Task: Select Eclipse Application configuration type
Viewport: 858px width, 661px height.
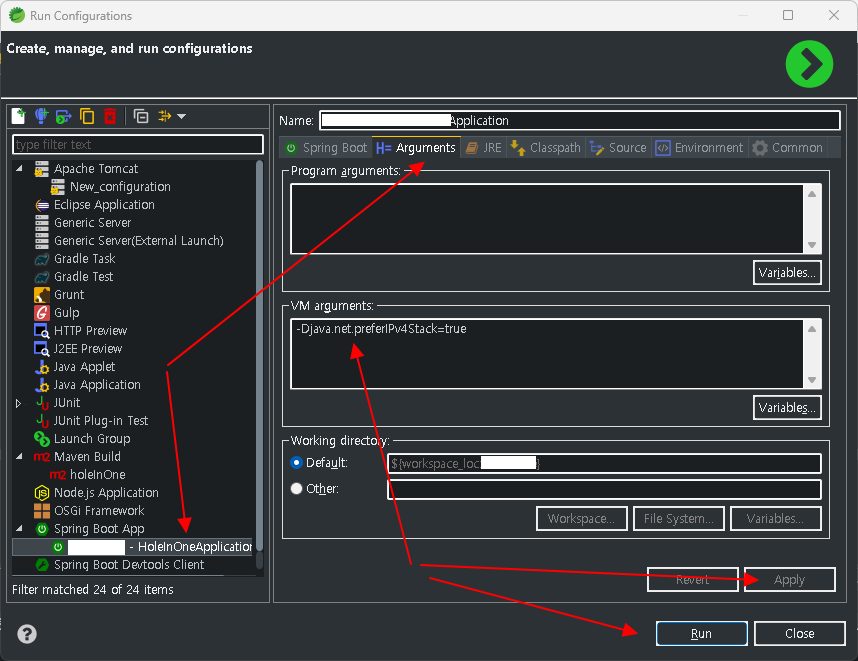Action: (104, 205)
